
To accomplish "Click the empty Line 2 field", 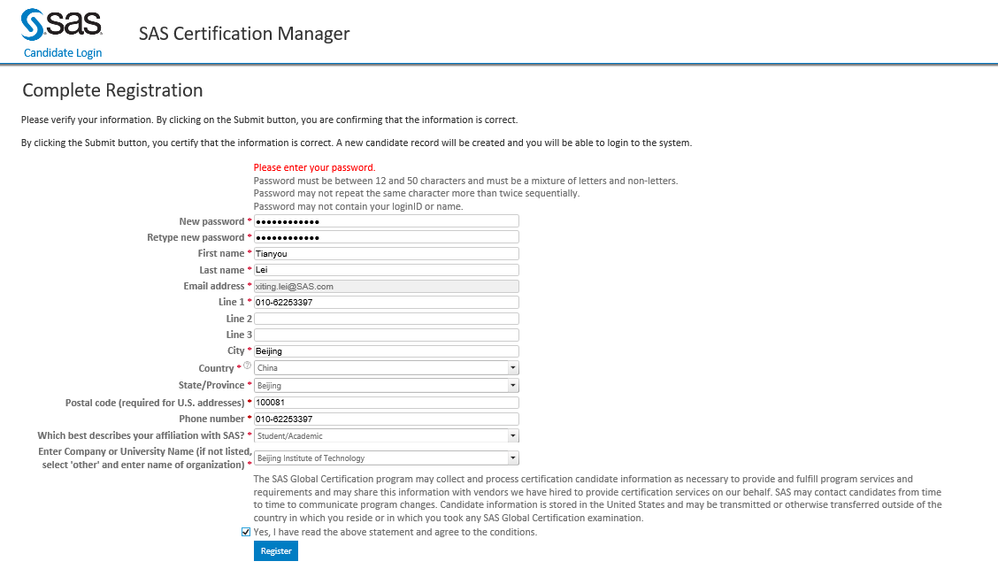I will 386,318.
